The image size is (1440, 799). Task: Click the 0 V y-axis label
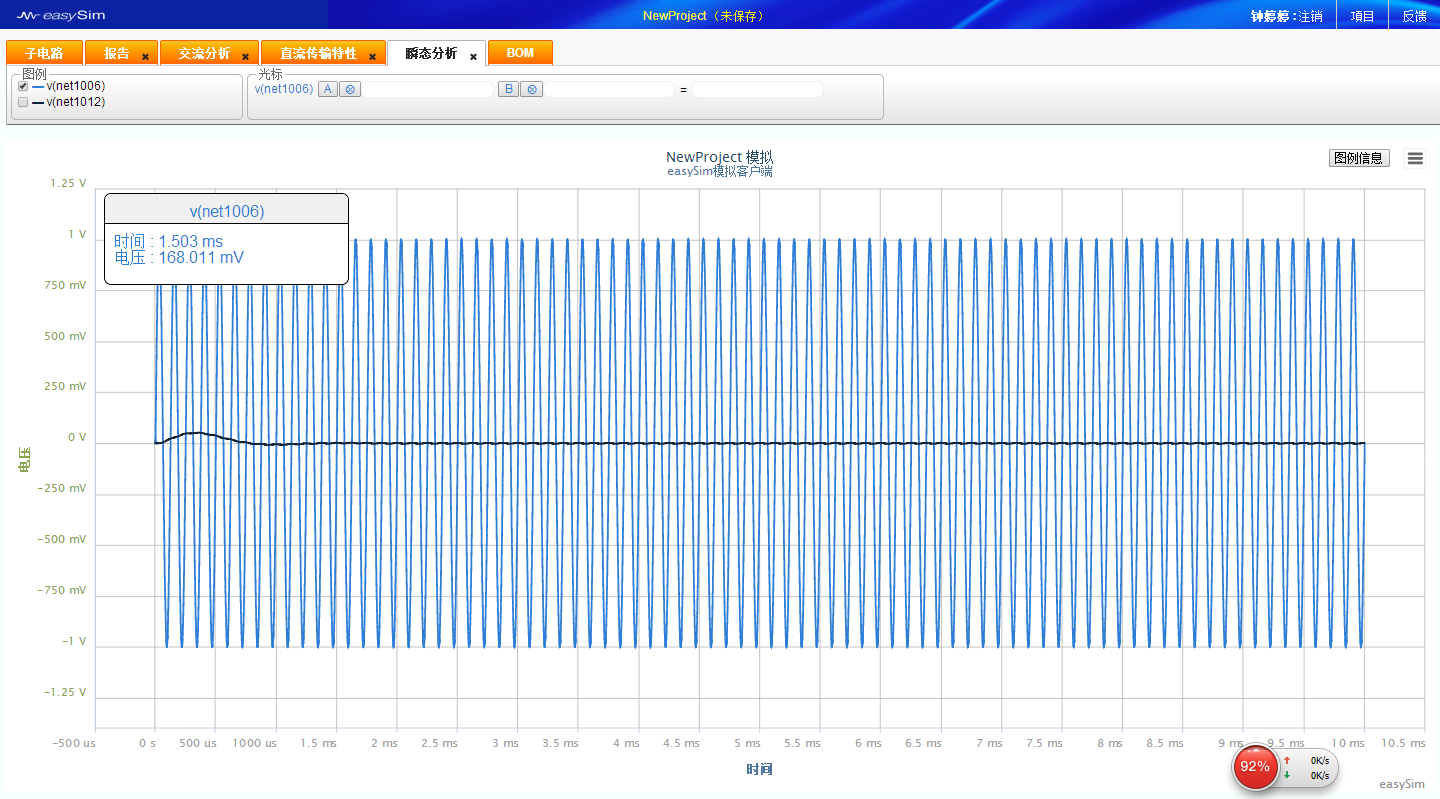tap(77, 437)
